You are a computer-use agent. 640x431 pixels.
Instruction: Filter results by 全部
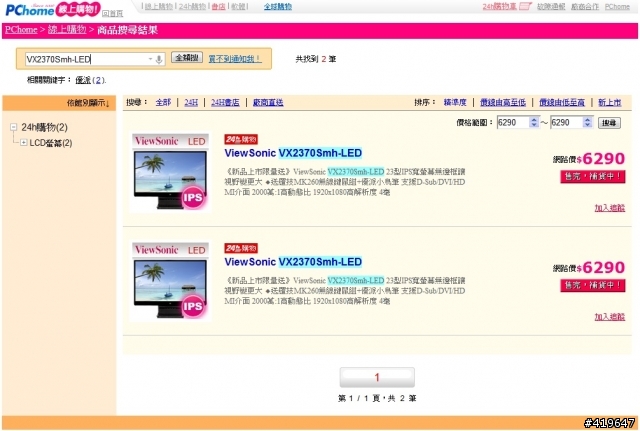click(163, 102)
